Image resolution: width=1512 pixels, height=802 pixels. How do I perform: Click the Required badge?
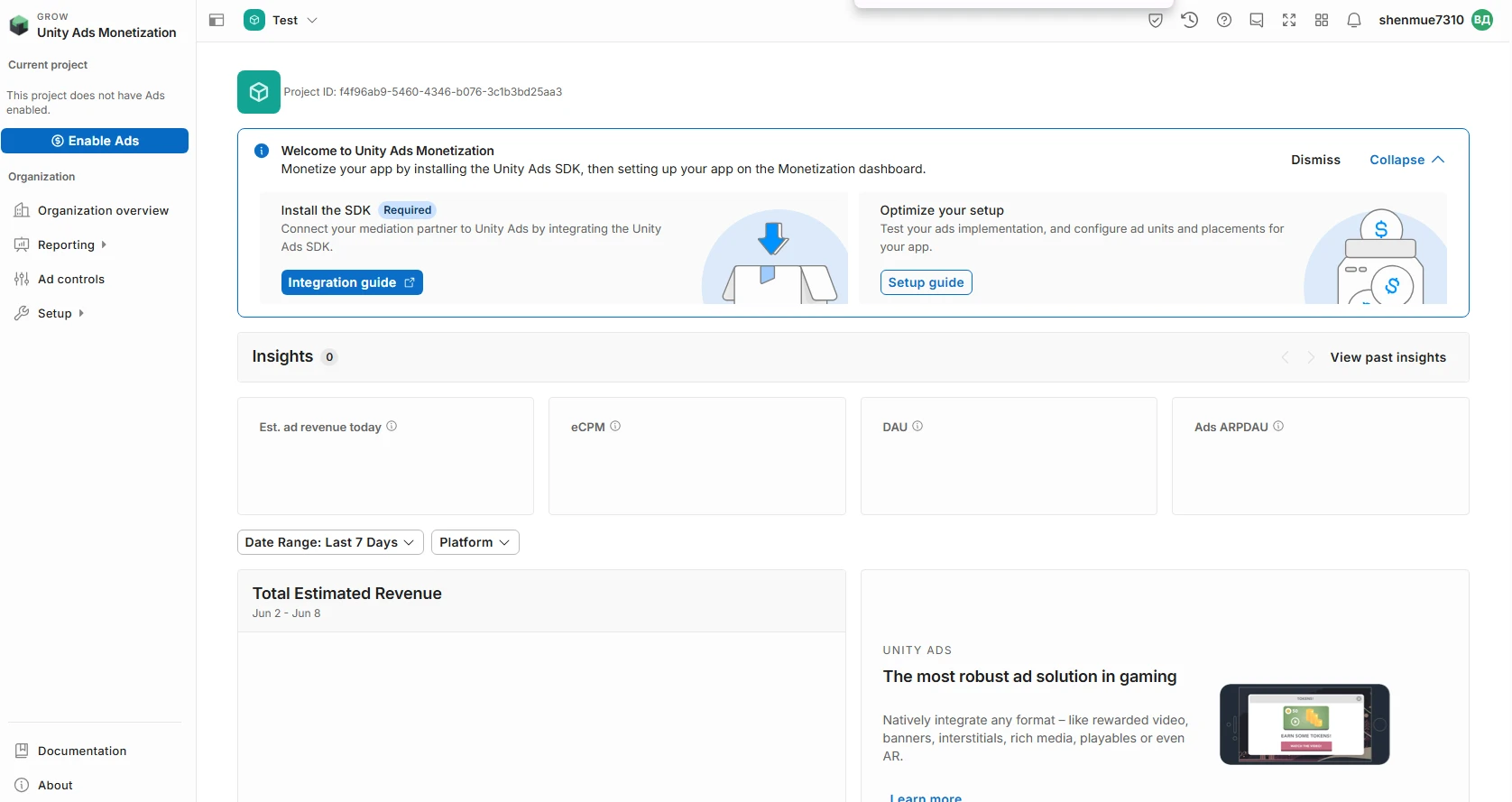tap(408, 210)
